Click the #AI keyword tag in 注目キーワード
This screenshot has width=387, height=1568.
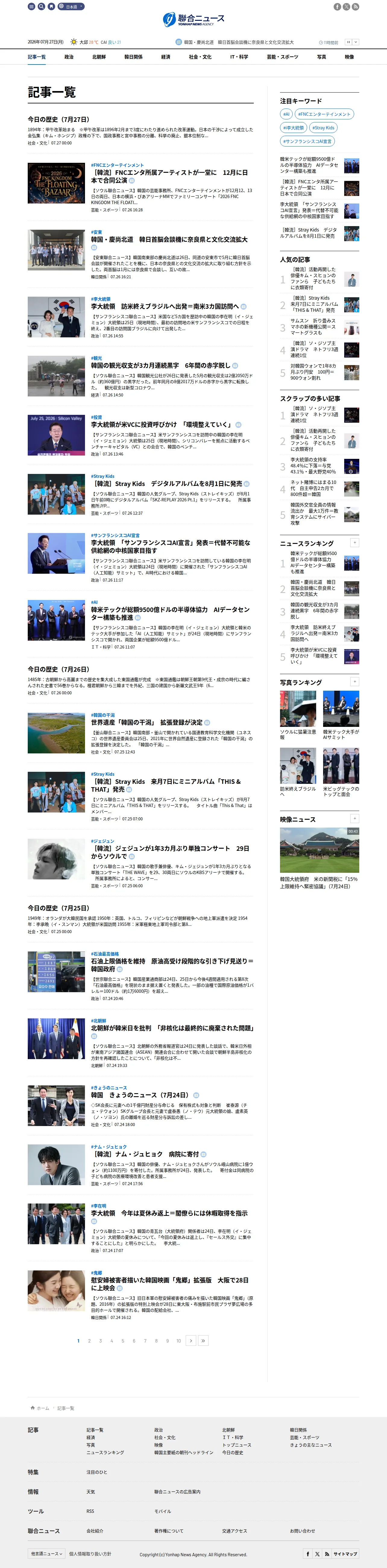(x=286, y=114)
